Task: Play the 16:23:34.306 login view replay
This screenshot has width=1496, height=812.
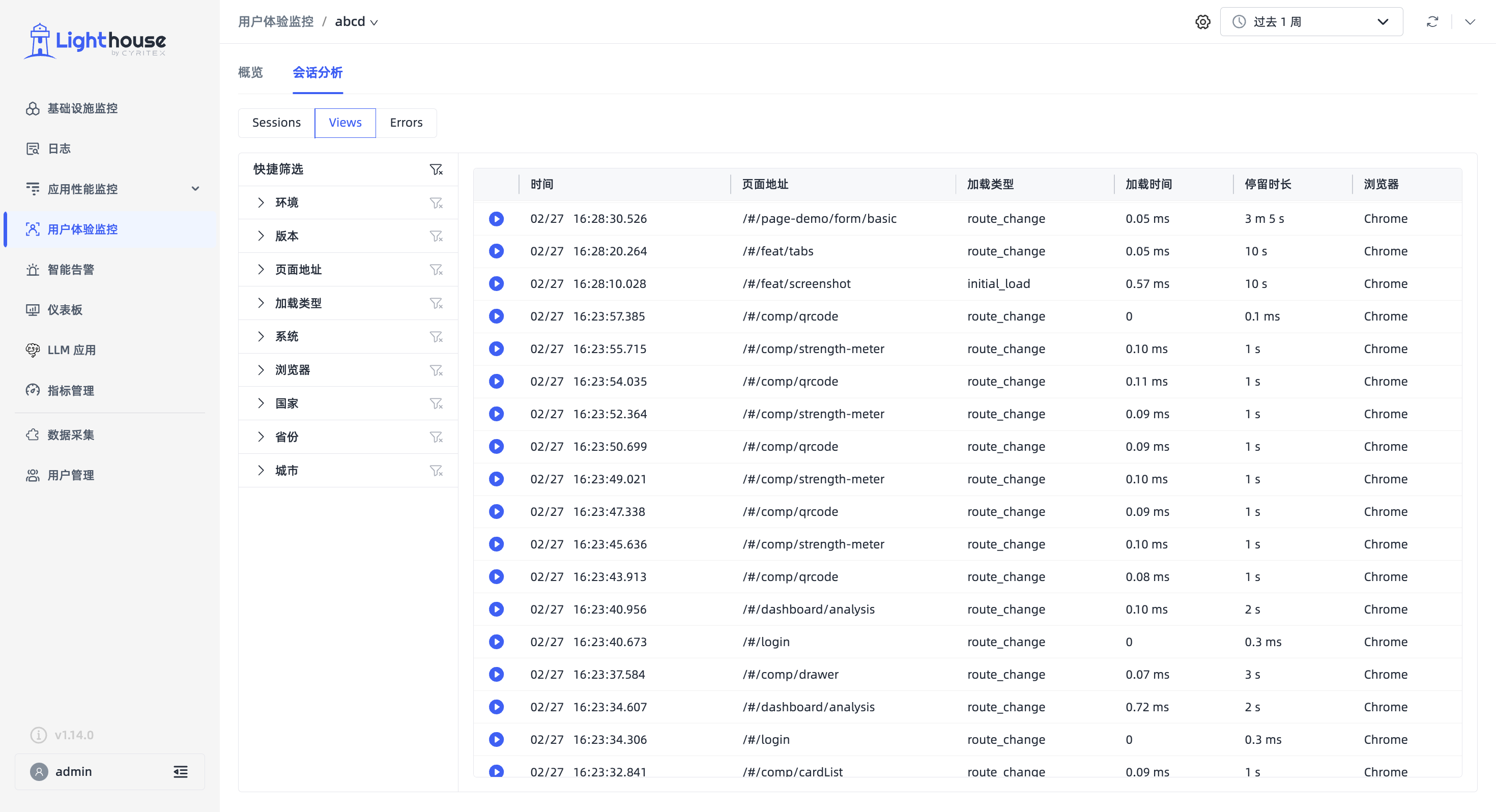Action: (x=496, y=739)
